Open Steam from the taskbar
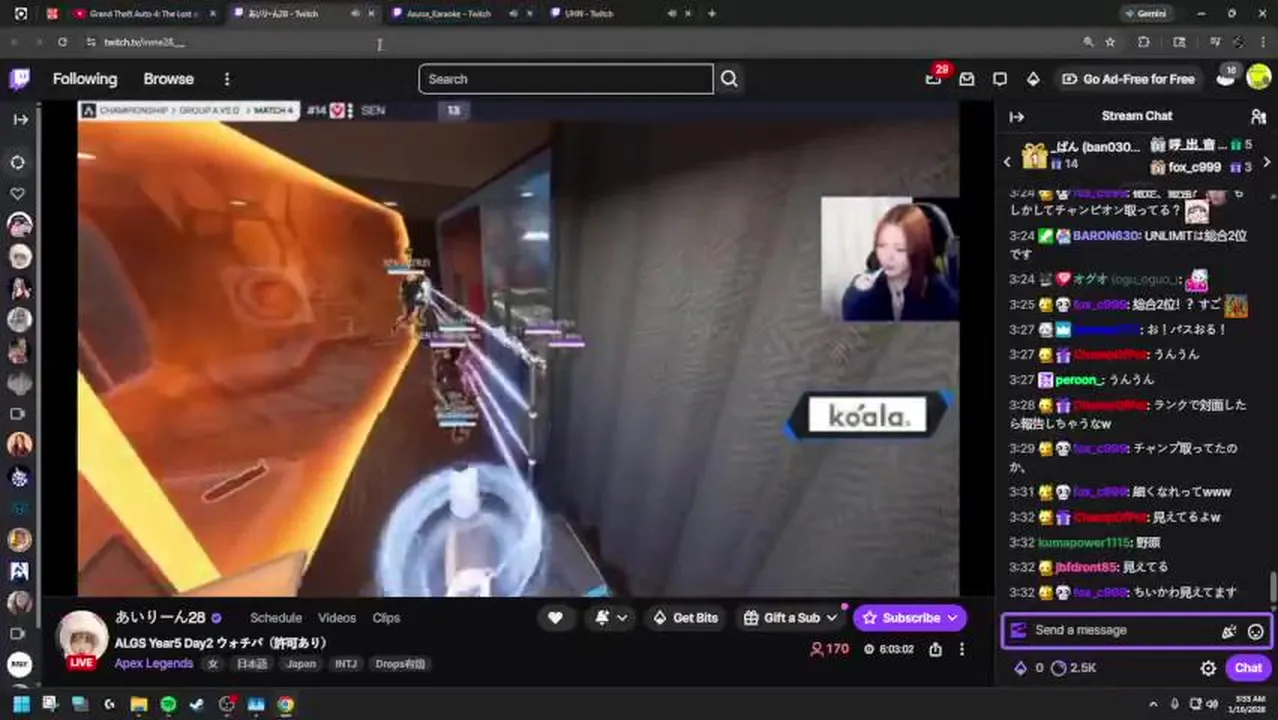Image resolution: width=1278 pixels, height=720 pixels. click(197, 704)
